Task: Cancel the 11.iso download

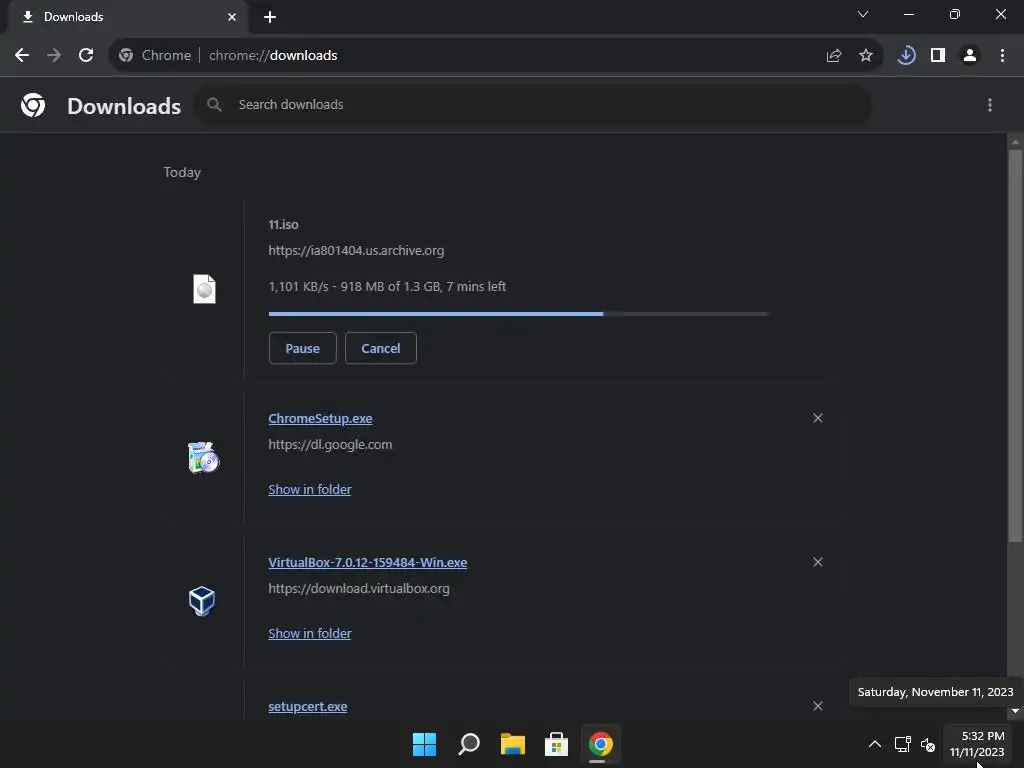Action: [x=381, y=348]
